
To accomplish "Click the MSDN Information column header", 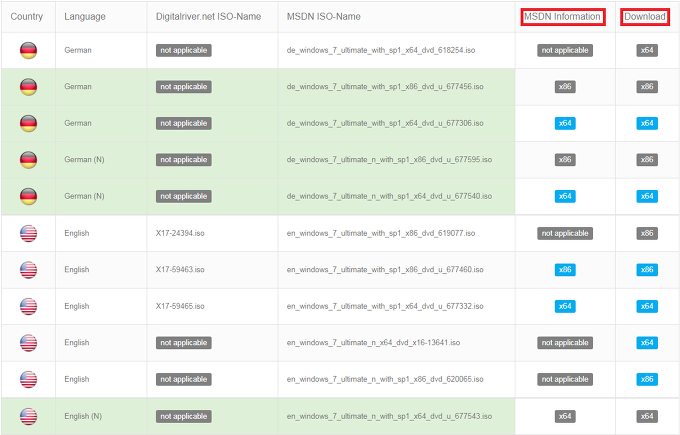I will 562,16.
